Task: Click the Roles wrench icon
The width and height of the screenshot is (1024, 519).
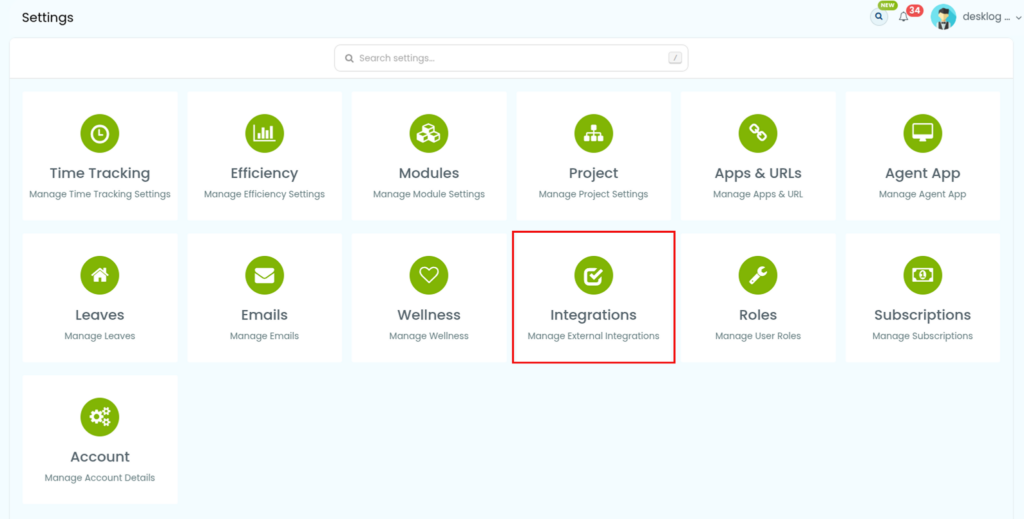Action: [x=758, y=275]
